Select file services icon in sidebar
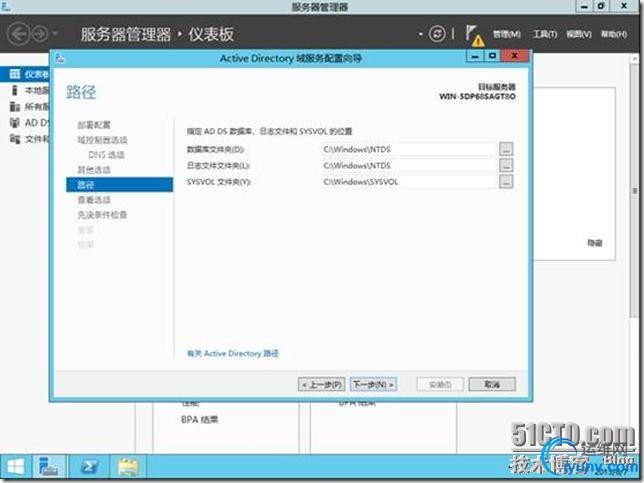This screenshot has height=483, width=644. pos(15,139)
